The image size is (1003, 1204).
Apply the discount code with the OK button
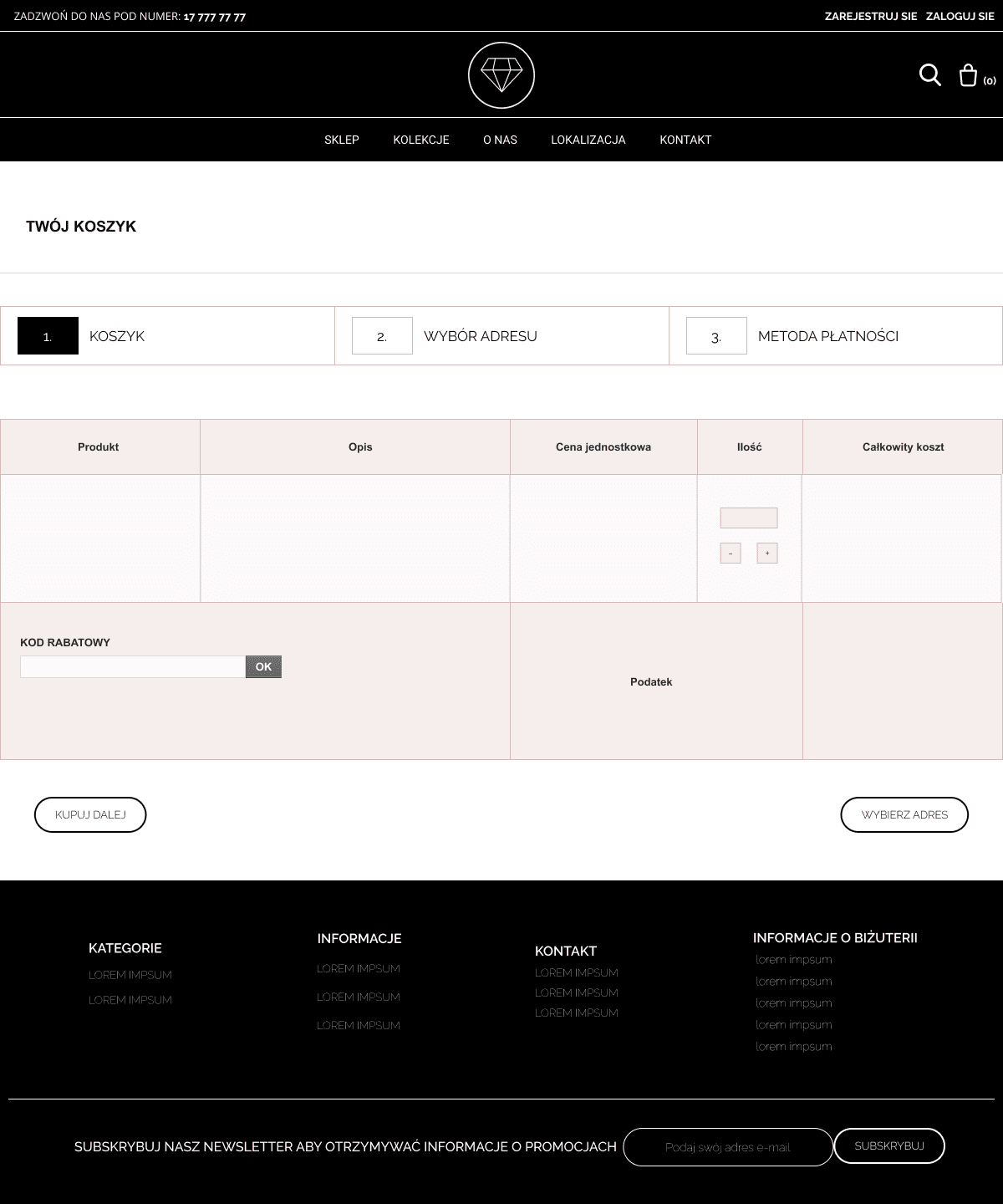(263, 666)
